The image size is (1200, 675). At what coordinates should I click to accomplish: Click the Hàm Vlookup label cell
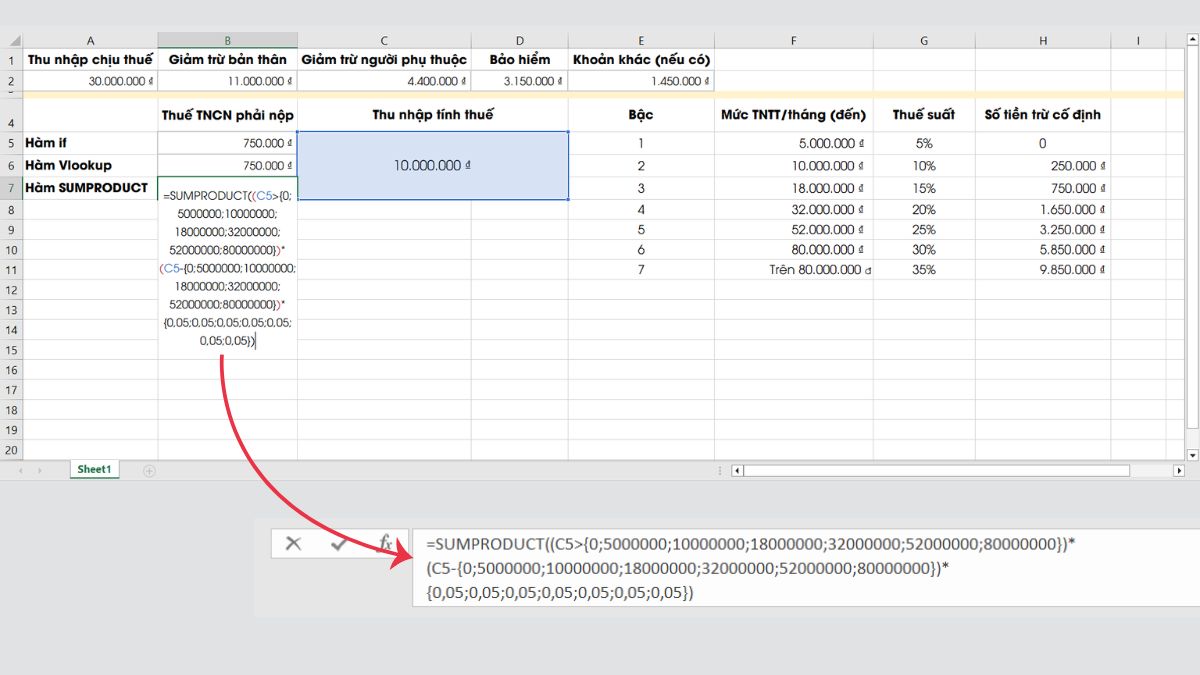click(90, 165)
